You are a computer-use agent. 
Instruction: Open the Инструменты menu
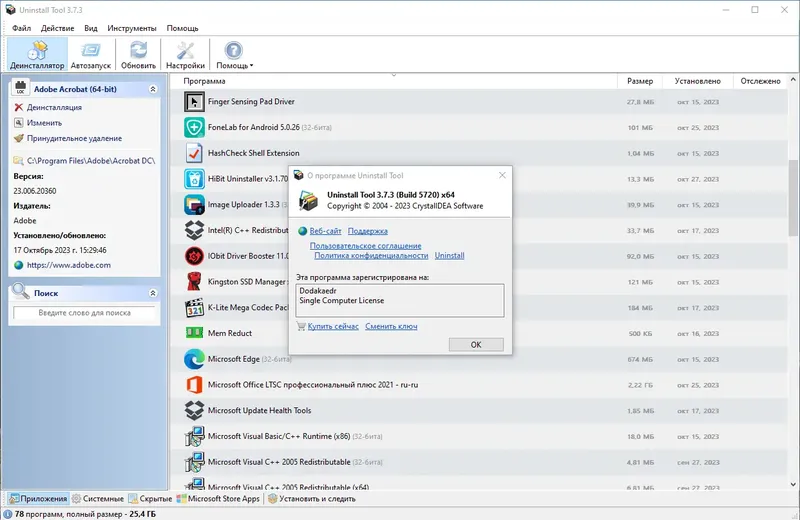pos(132,28)
